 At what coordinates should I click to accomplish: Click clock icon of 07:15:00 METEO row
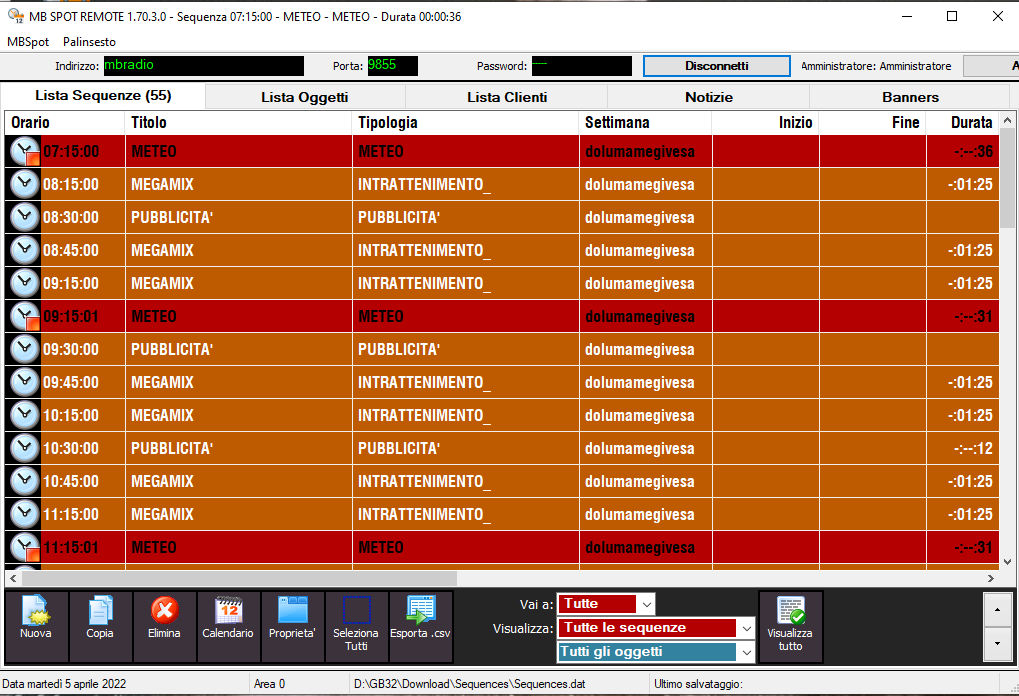pos(24,152)
